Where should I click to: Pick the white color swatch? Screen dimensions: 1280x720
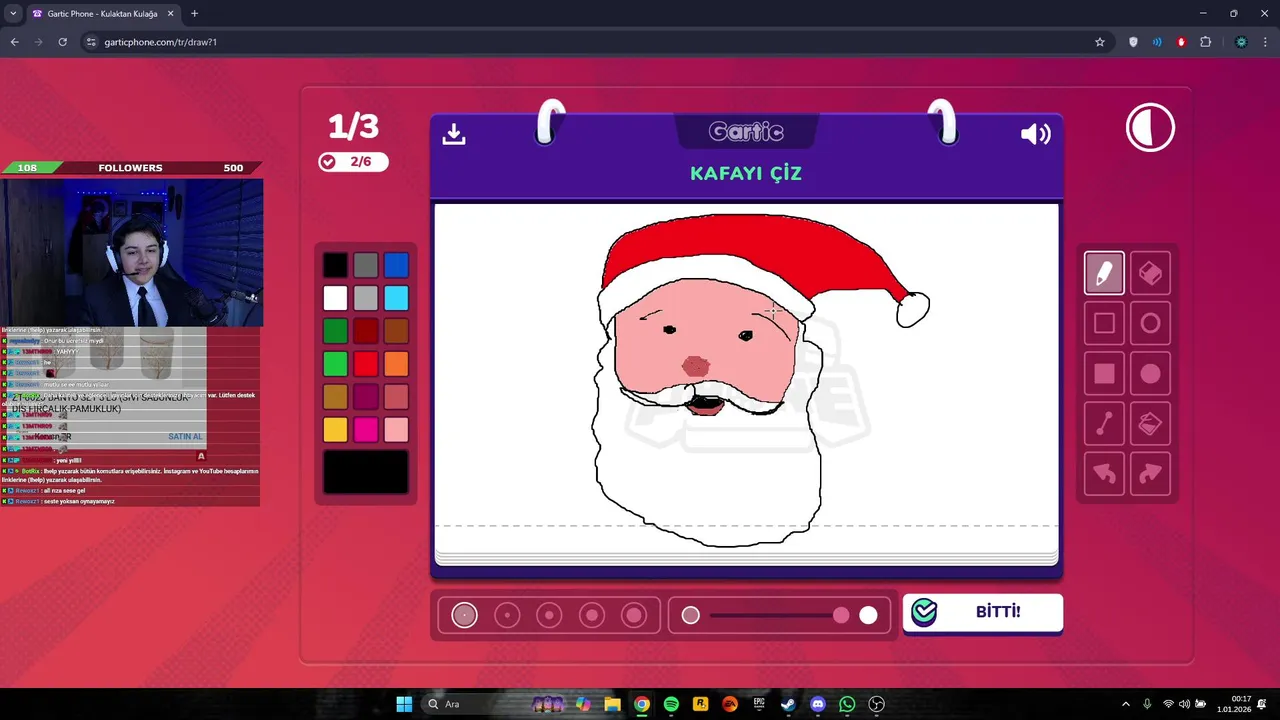(335, 298)
